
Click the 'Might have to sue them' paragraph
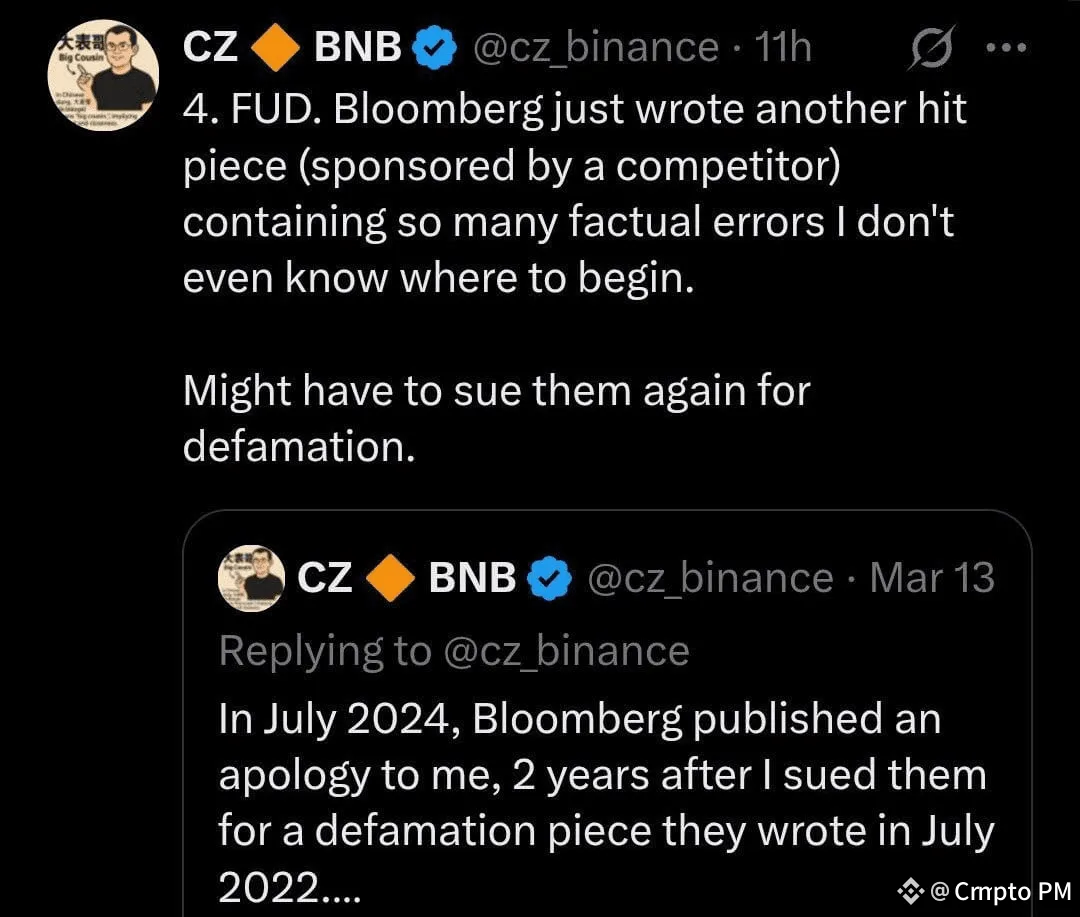[497, 418]
